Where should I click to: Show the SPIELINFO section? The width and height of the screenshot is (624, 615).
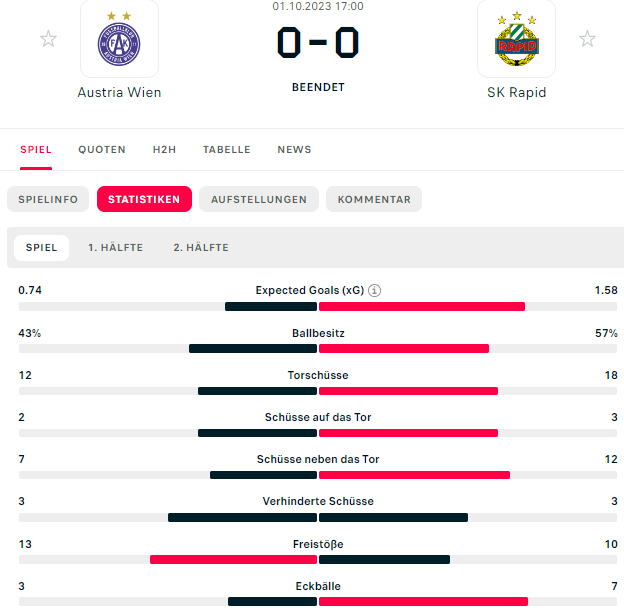[x=48, y=199]
